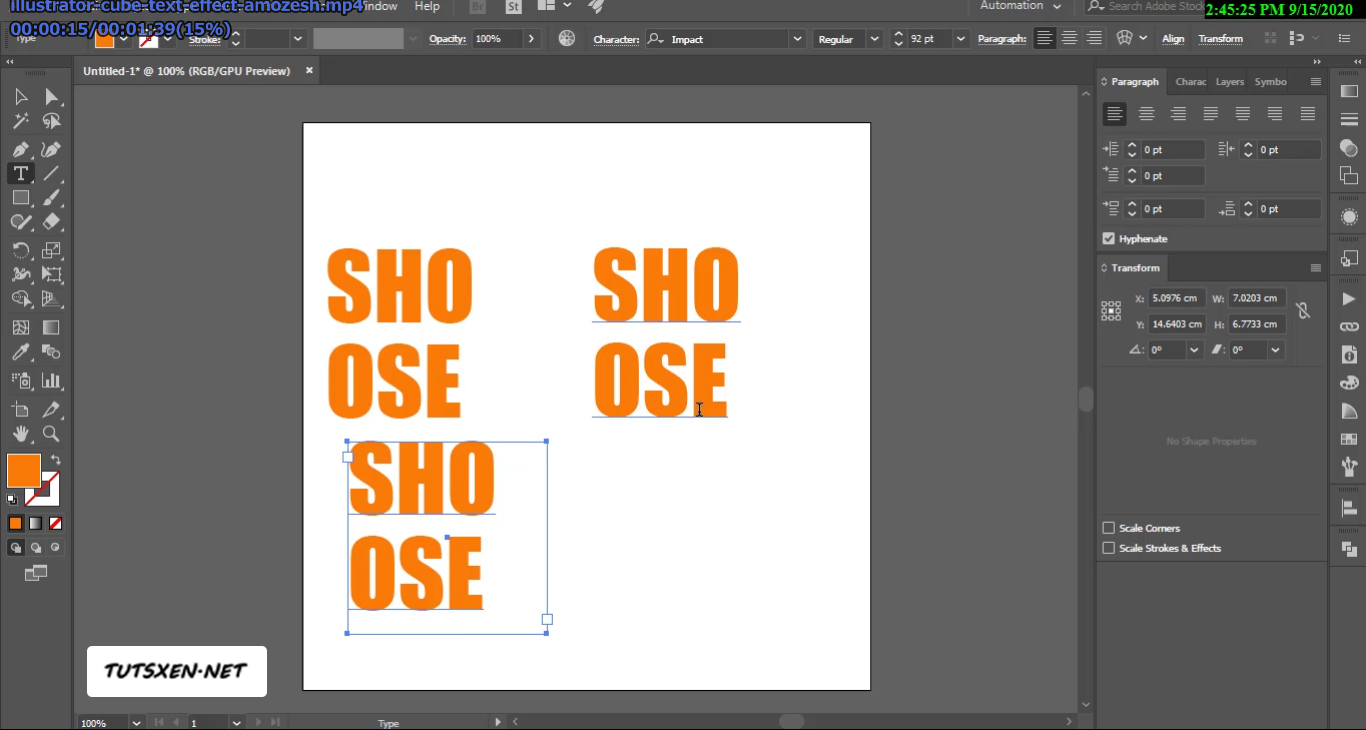Viewport: 1366px width, 730px height.
Task: Select the Shape Builder tool
Action: tap(20, 299)
